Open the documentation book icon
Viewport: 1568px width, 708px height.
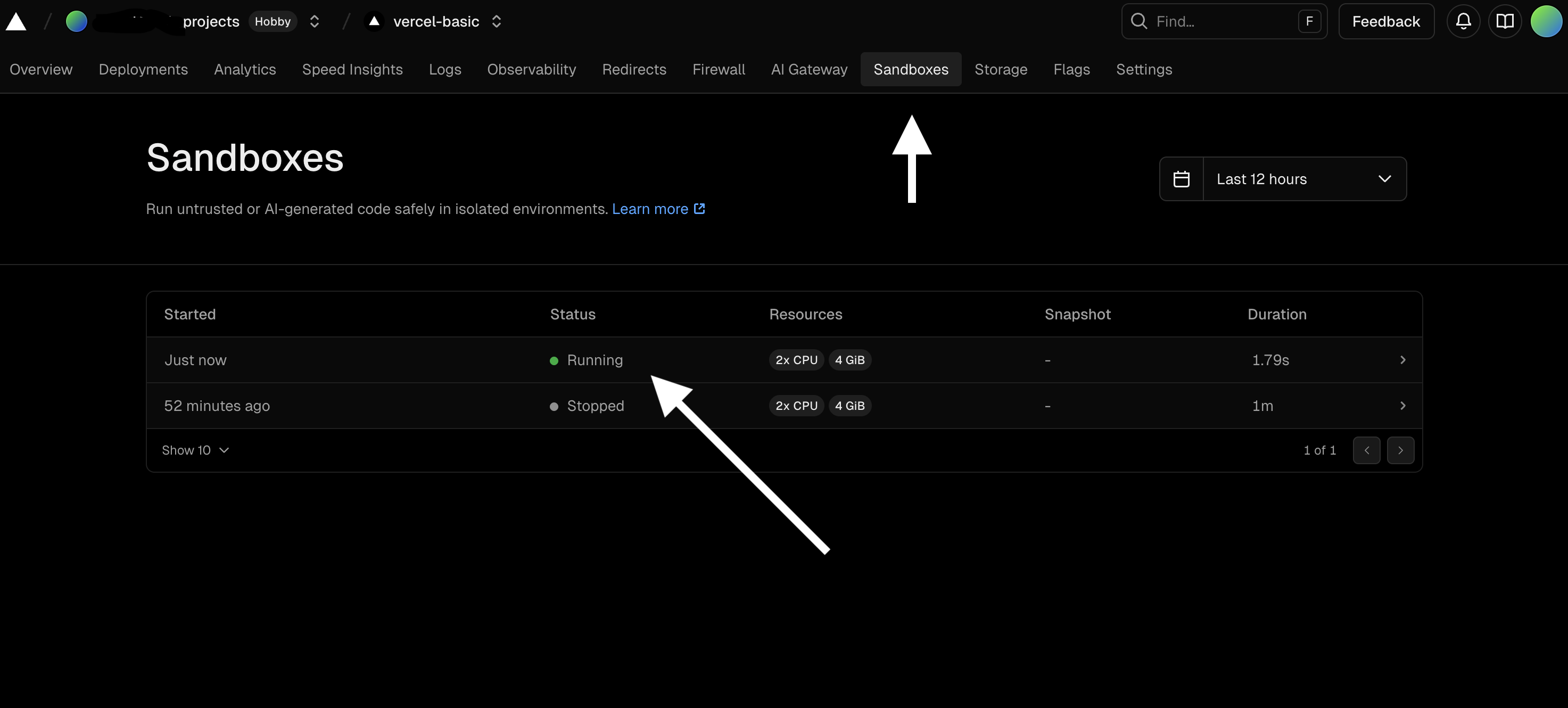point(1505,21)
